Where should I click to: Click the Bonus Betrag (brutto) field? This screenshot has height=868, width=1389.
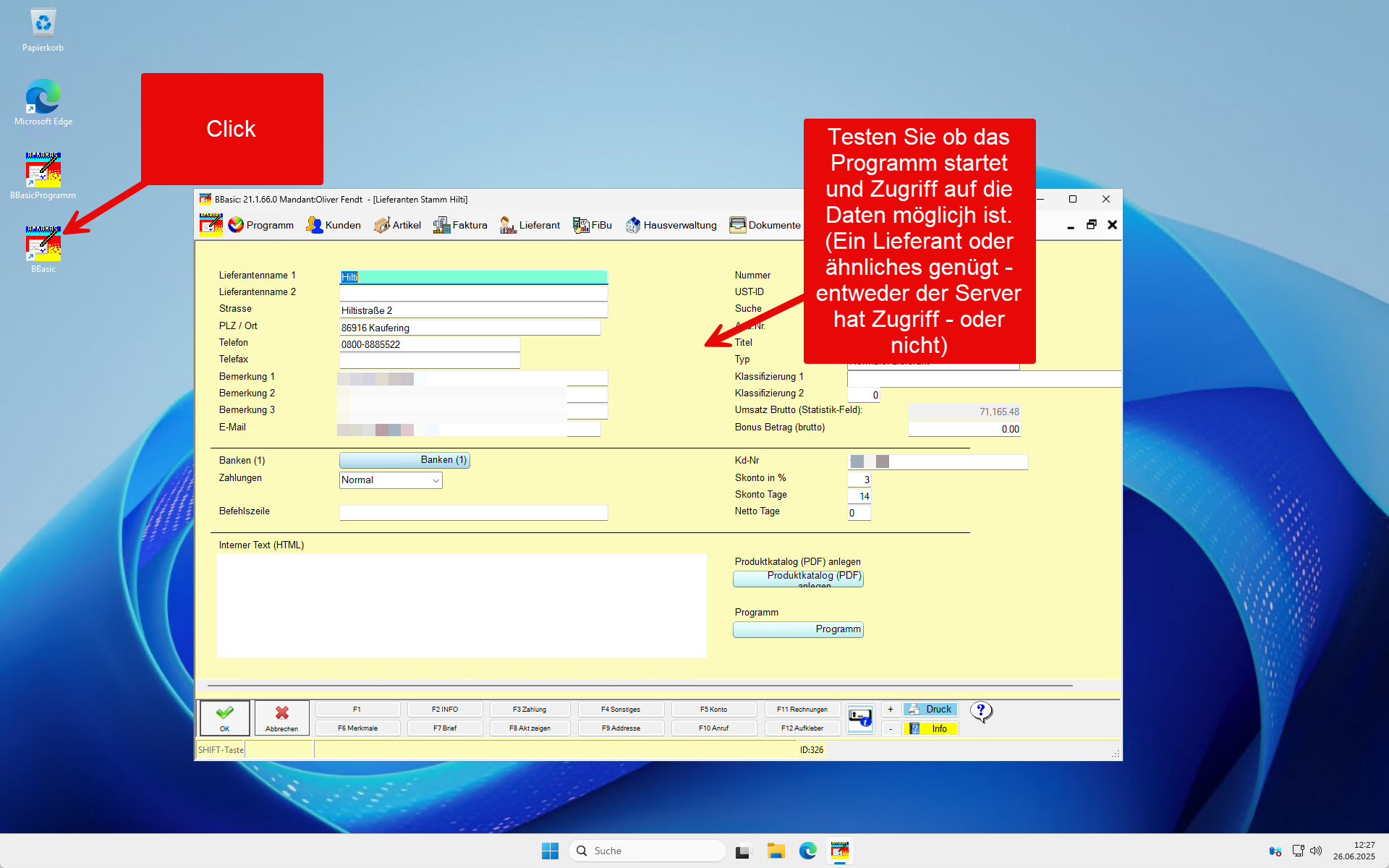click(964, 429)
